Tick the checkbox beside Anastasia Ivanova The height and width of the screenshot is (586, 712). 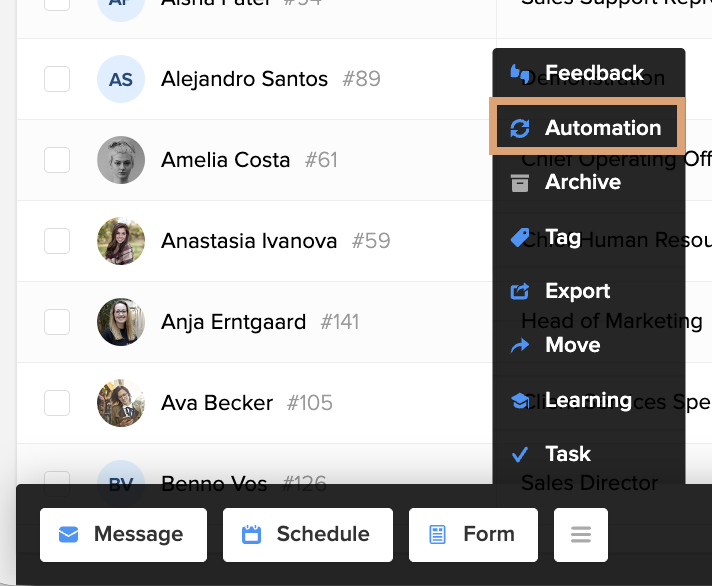(57, 241)
